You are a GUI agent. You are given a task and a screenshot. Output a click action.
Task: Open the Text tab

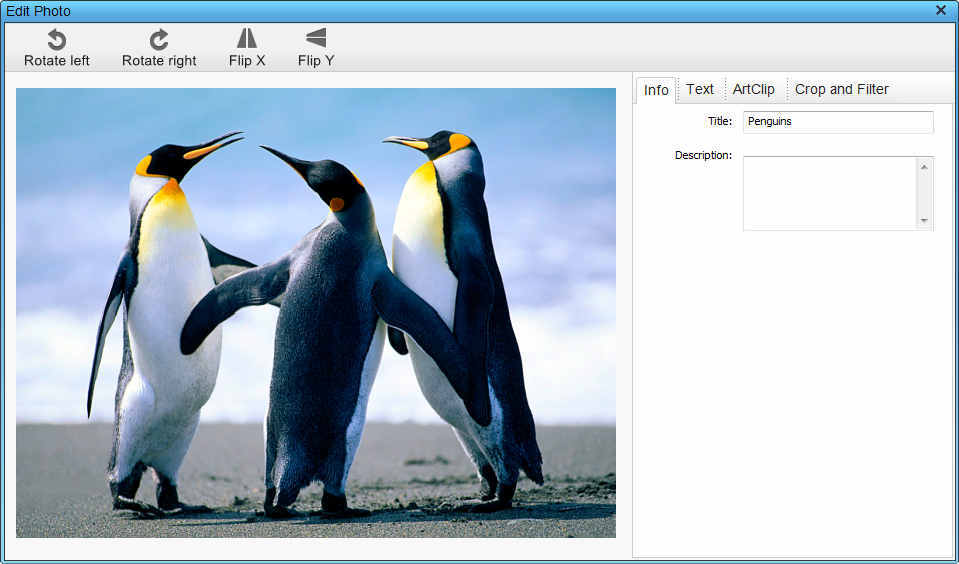[x=700, y=89]
